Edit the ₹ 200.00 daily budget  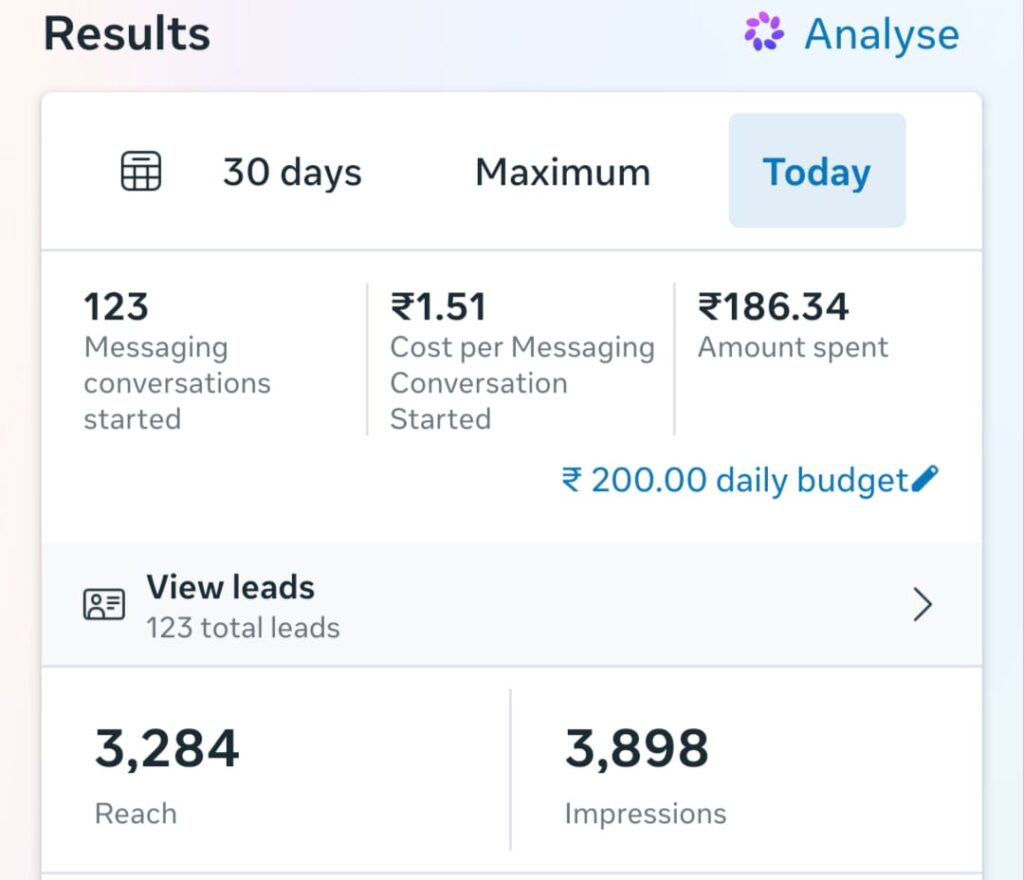click(750, 480)
